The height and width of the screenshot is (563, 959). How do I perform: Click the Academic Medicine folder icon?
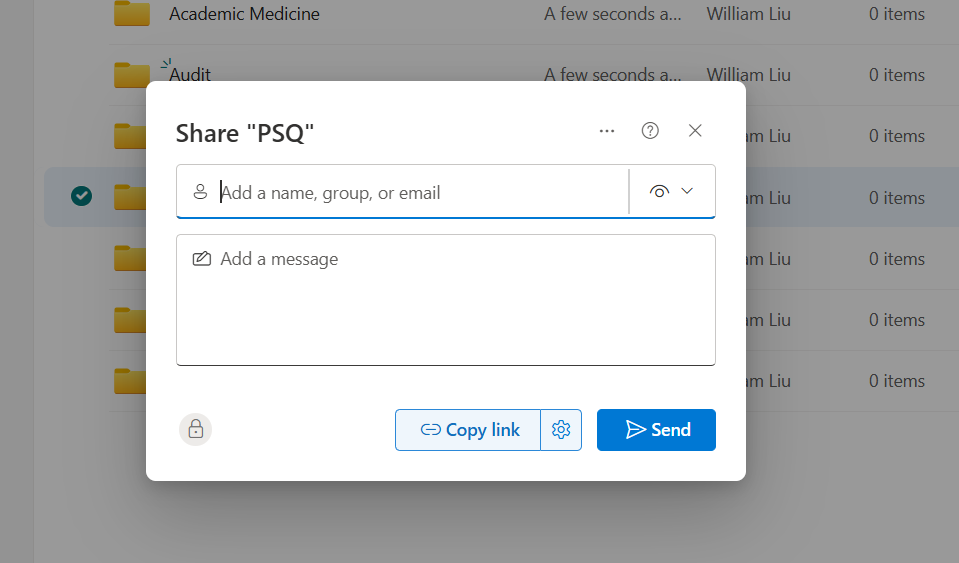[131, 14]
